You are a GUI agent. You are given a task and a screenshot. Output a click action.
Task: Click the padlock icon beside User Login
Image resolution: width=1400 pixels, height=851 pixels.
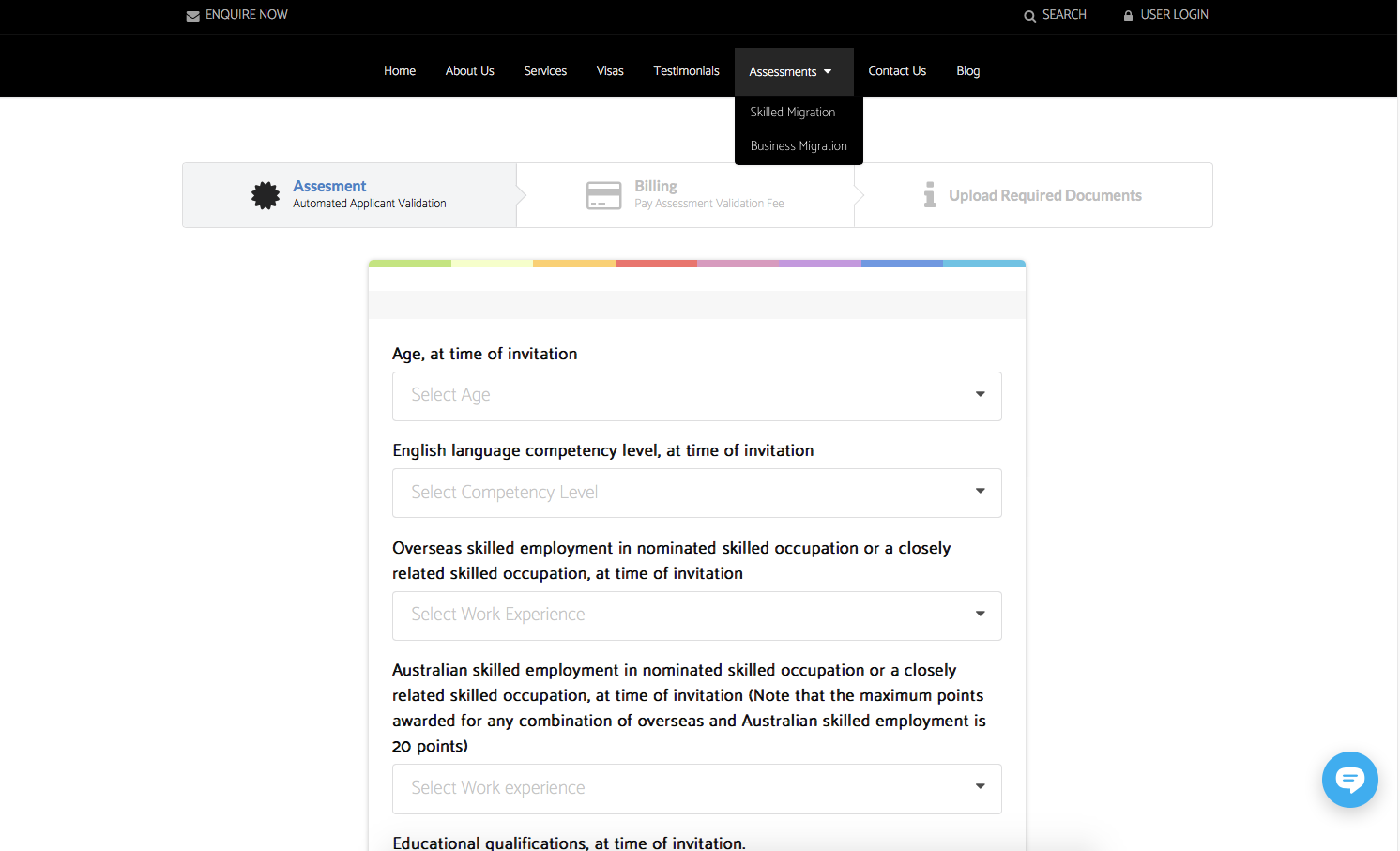(x=1128, y=16)
